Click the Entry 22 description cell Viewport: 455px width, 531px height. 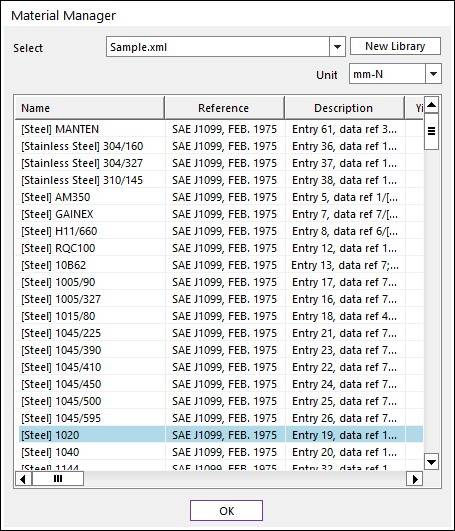[x=344, y=367]
